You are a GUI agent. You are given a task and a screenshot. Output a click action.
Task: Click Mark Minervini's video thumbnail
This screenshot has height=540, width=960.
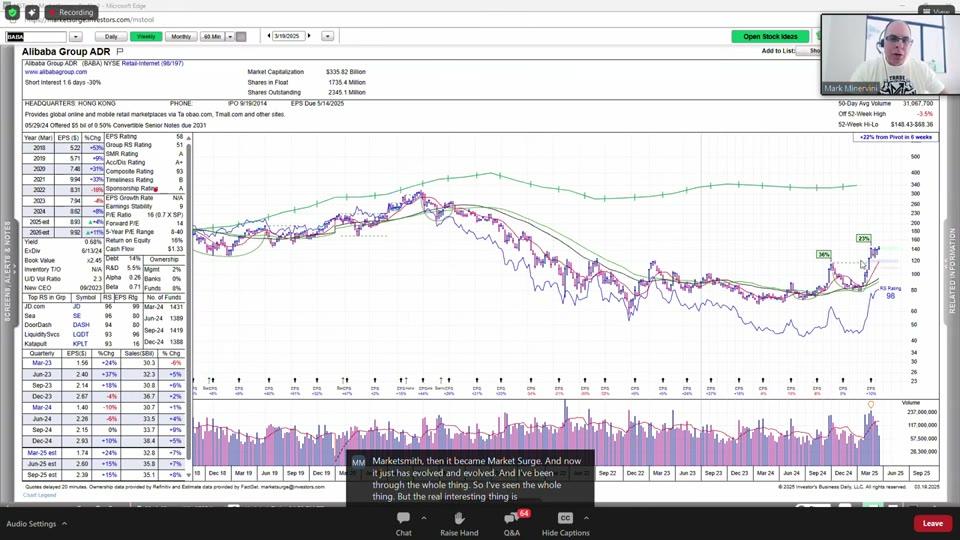pos(890,54)
